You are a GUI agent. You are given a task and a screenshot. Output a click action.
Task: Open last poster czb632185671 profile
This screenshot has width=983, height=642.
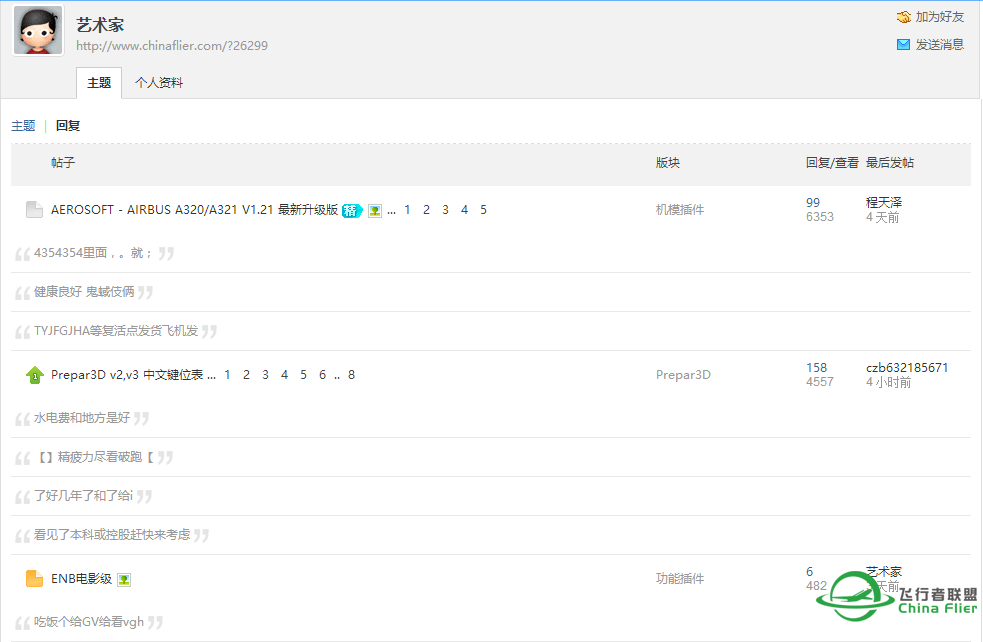907,367
